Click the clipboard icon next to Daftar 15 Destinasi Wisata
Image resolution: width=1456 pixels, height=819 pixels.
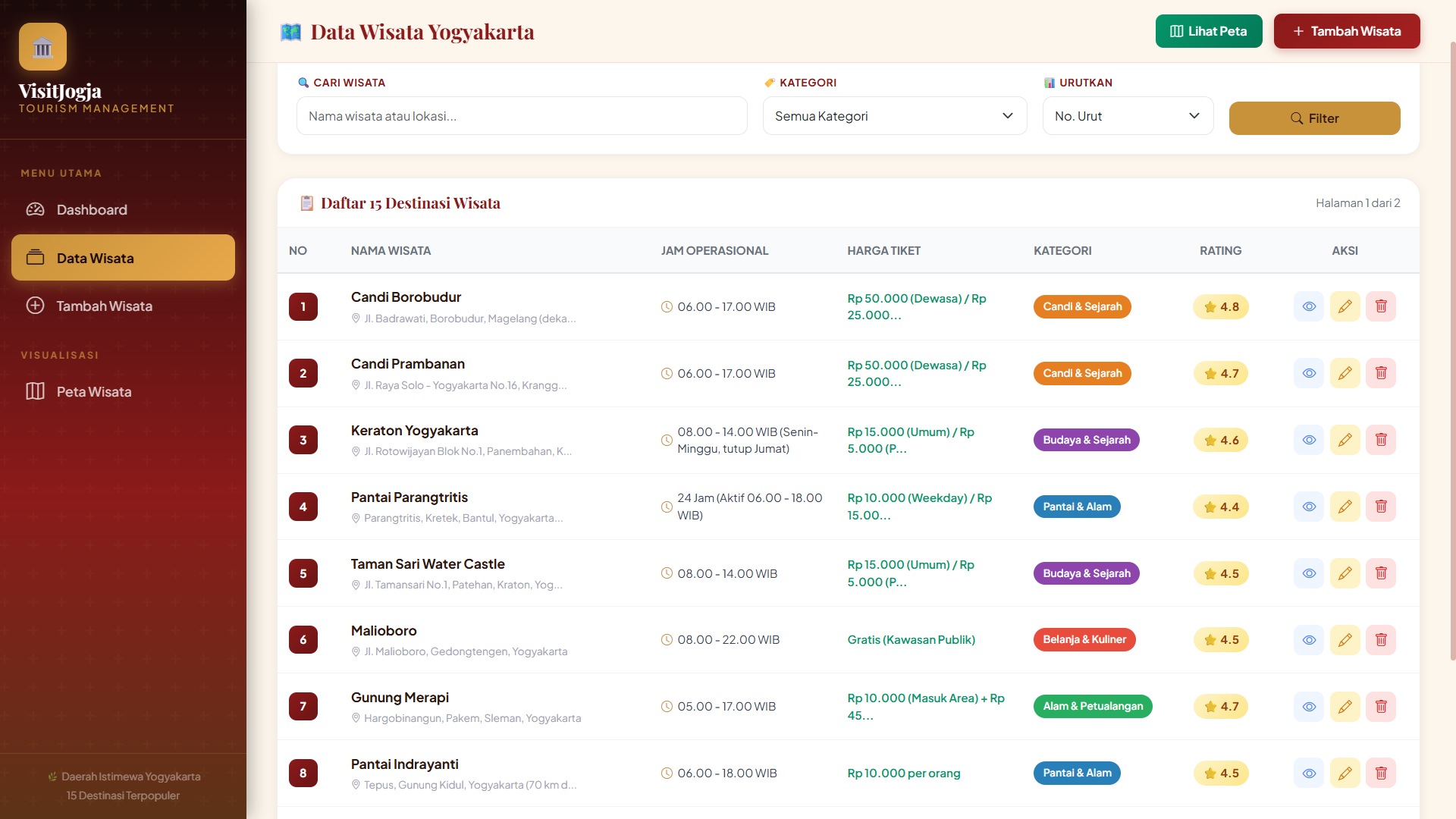(307, 203)
